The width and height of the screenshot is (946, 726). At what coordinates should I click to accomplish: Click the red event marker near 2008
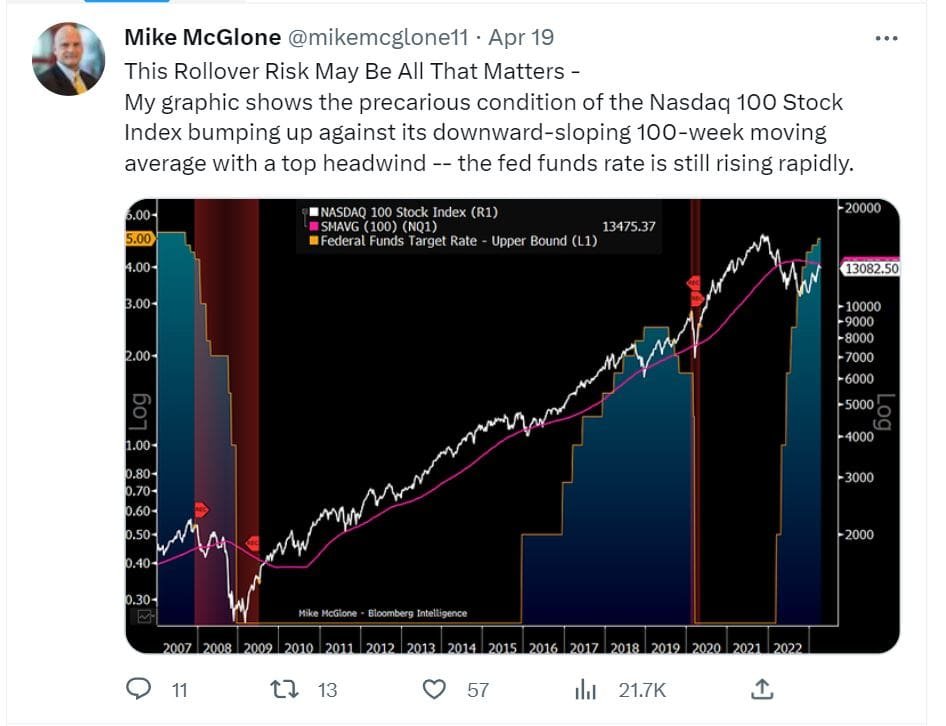(200, 509)
